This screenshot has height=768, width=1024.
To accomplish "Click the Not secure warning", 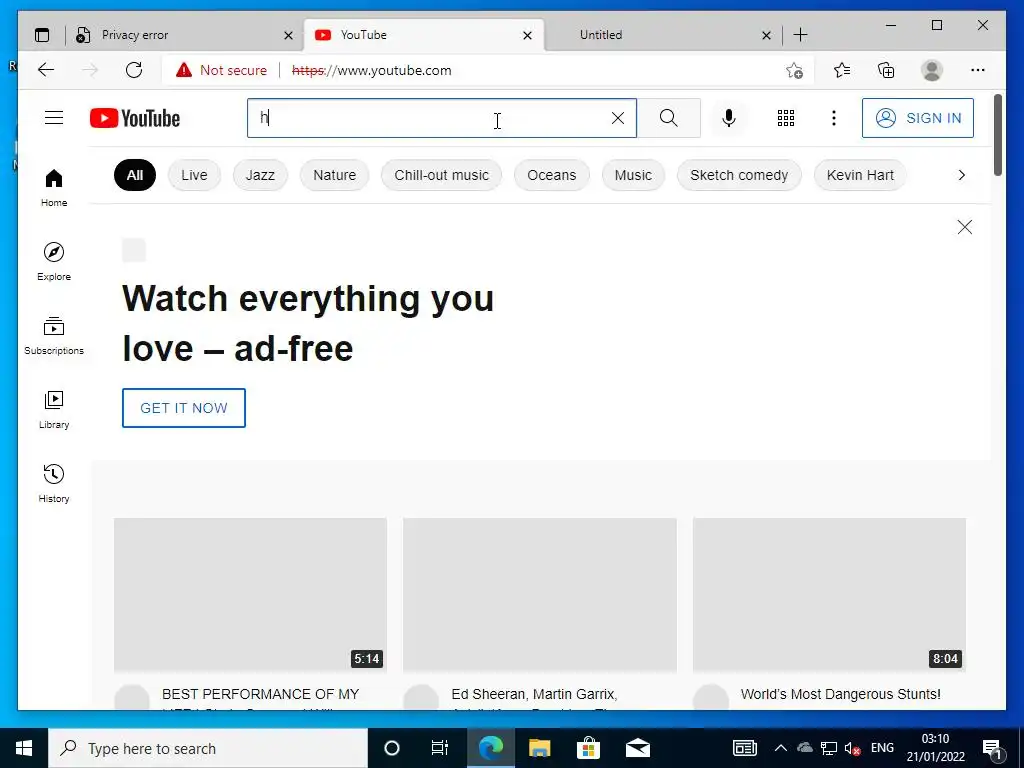I will [221, 70].
